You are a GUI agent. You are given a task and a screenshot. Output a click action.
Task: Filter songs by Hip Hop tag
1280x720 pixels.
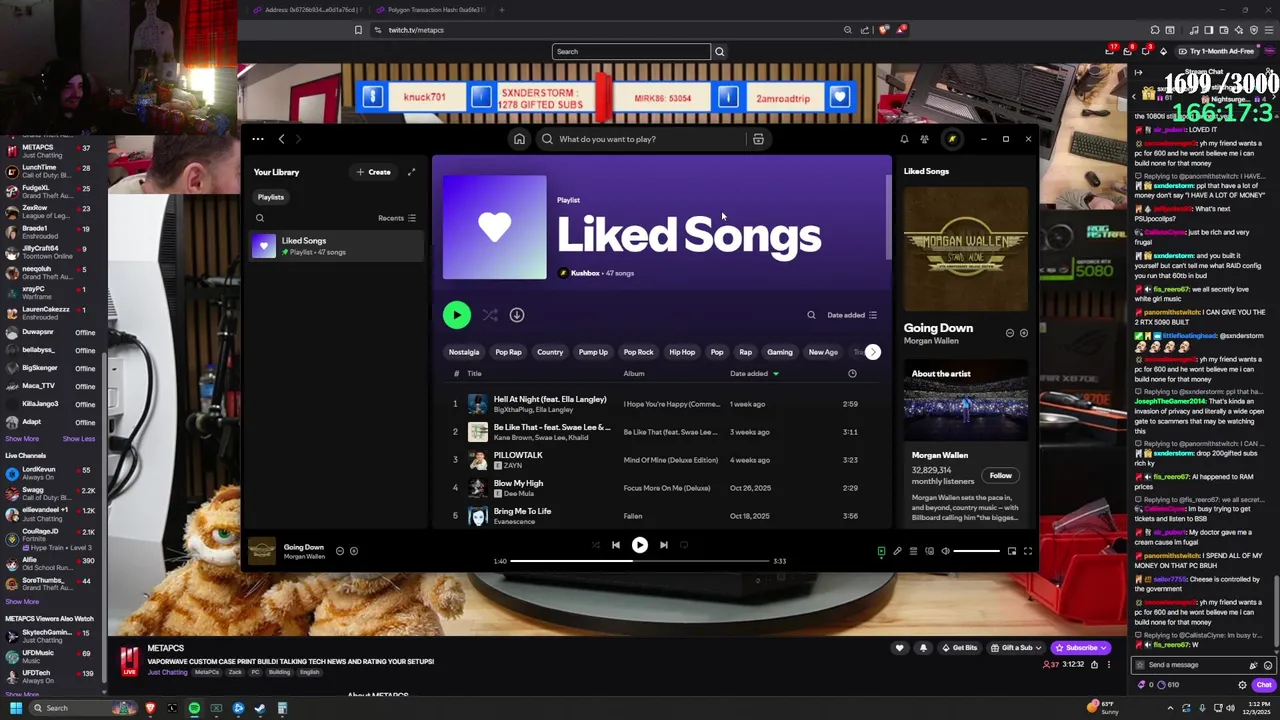[682, 352]
